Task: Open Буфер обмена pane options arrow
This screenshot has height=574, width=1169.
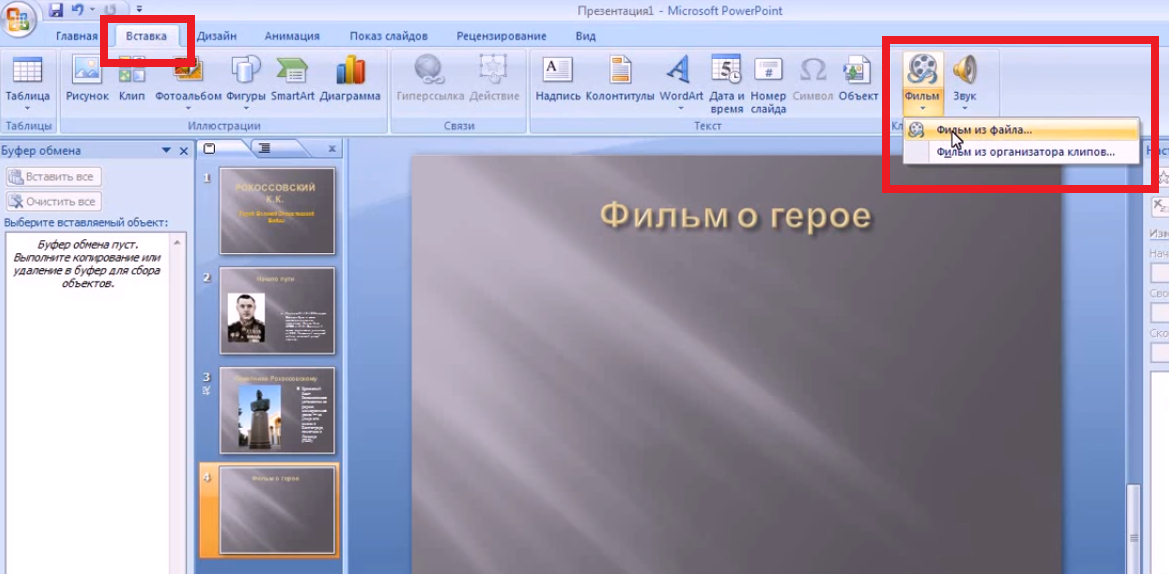Action: tap(166, 151)
